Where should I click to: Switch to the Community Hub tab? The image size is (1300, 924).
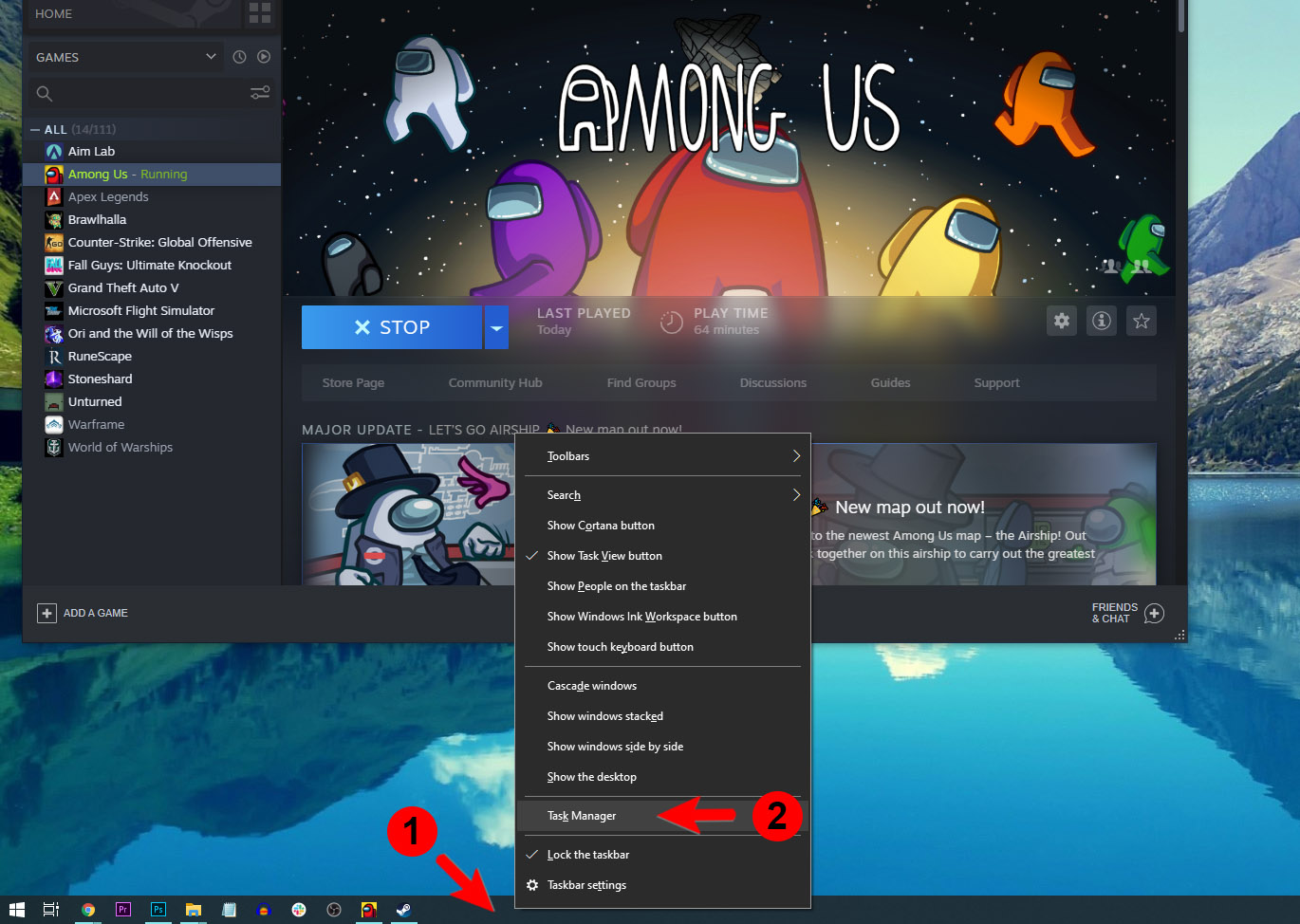pyautogui.click(x=494, y=382)
